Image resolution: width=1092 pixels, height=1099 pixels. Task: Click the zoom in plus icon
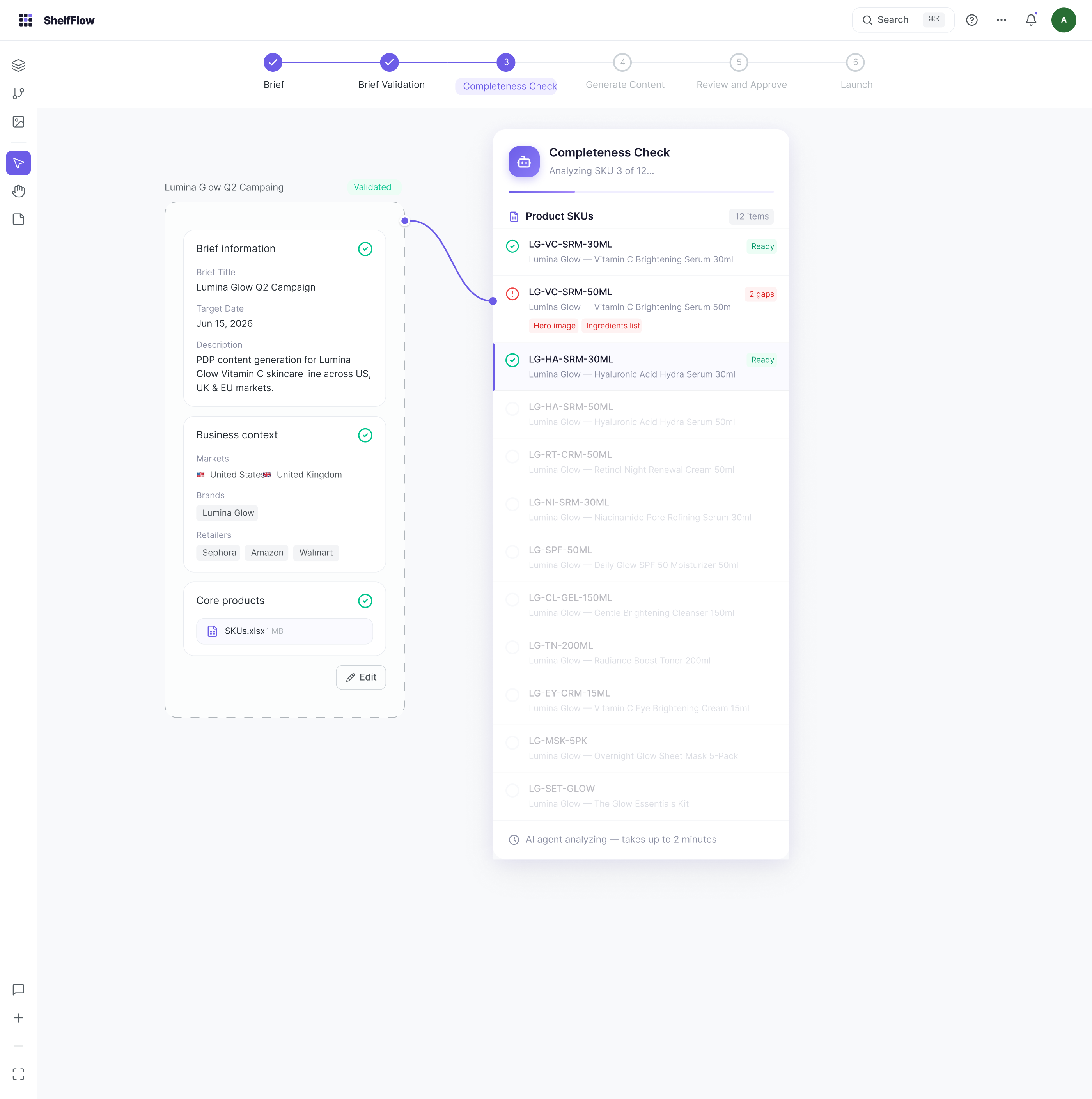pyautogui.click(x=18, y=1017)
